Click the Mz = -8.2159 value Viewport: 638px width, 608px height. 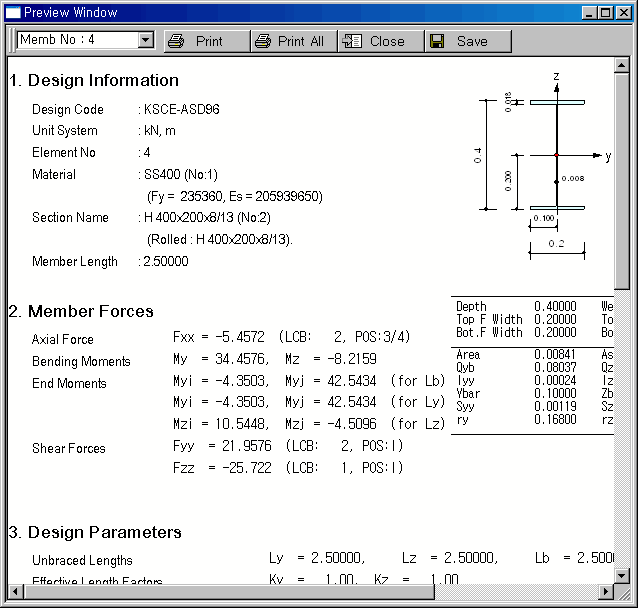point(331,359)
